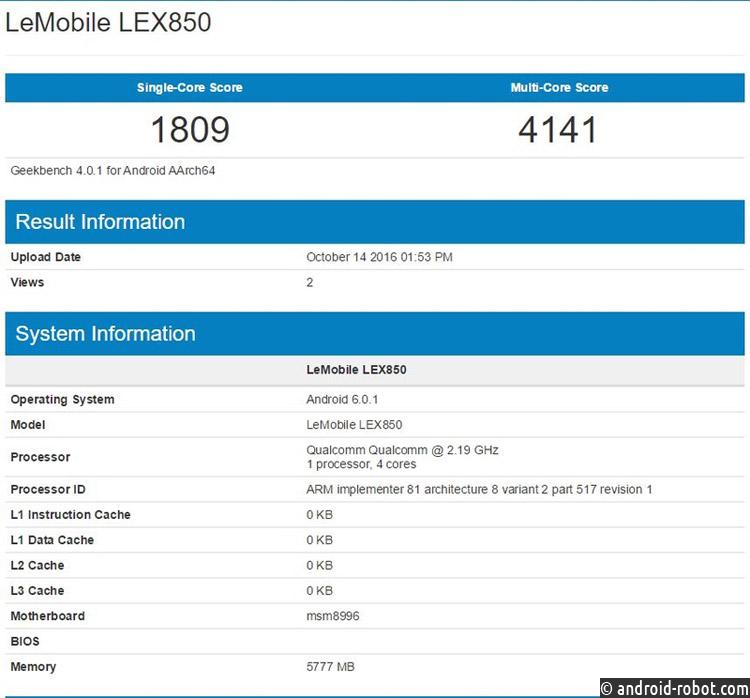
Task: Select the L1 Instruction Cache 0 KB value
Action: pos(320,515)
